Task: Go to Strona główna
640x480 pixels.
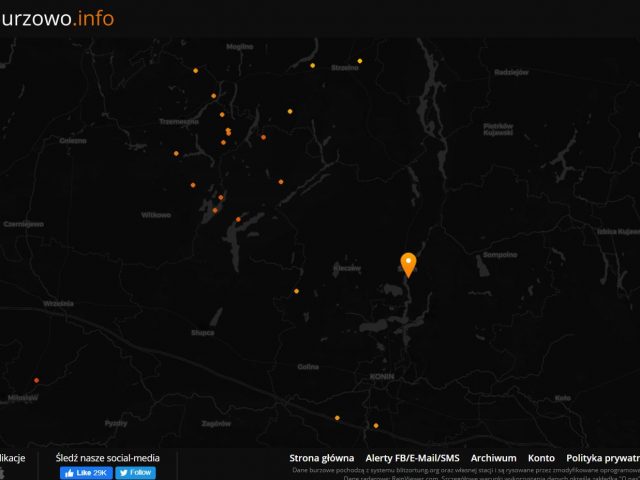Action: pyautogui.click(x=321, y=458)
